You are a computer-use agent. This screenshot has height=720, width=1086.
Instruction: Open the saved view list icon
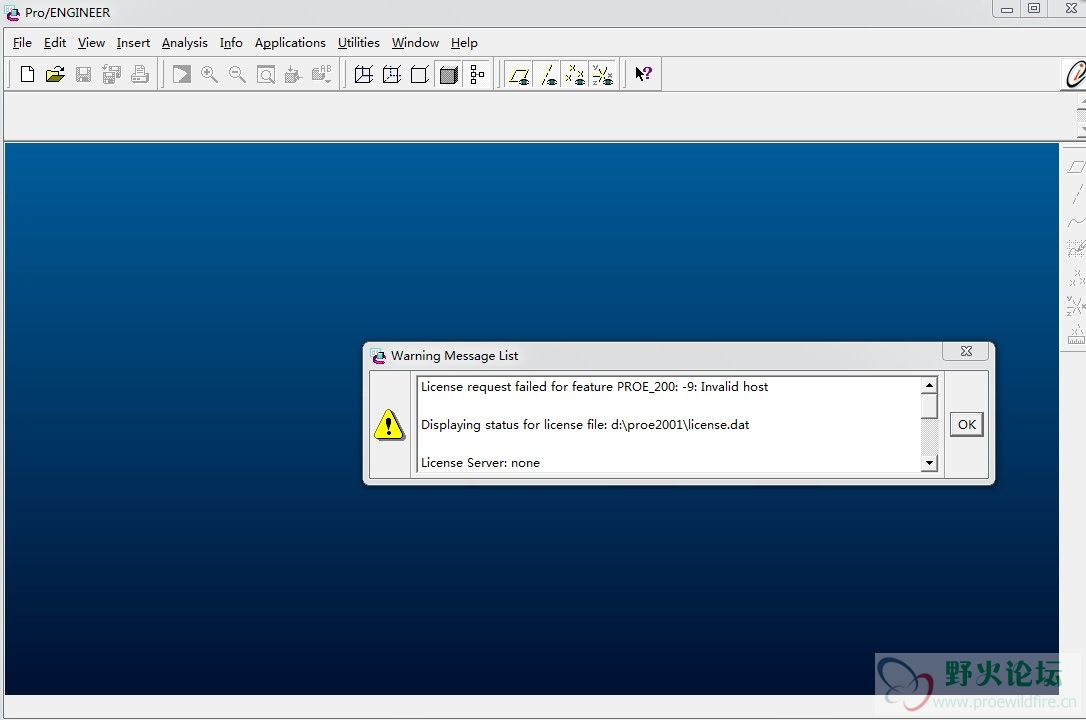pyautogui.click(x=322, y=74)
